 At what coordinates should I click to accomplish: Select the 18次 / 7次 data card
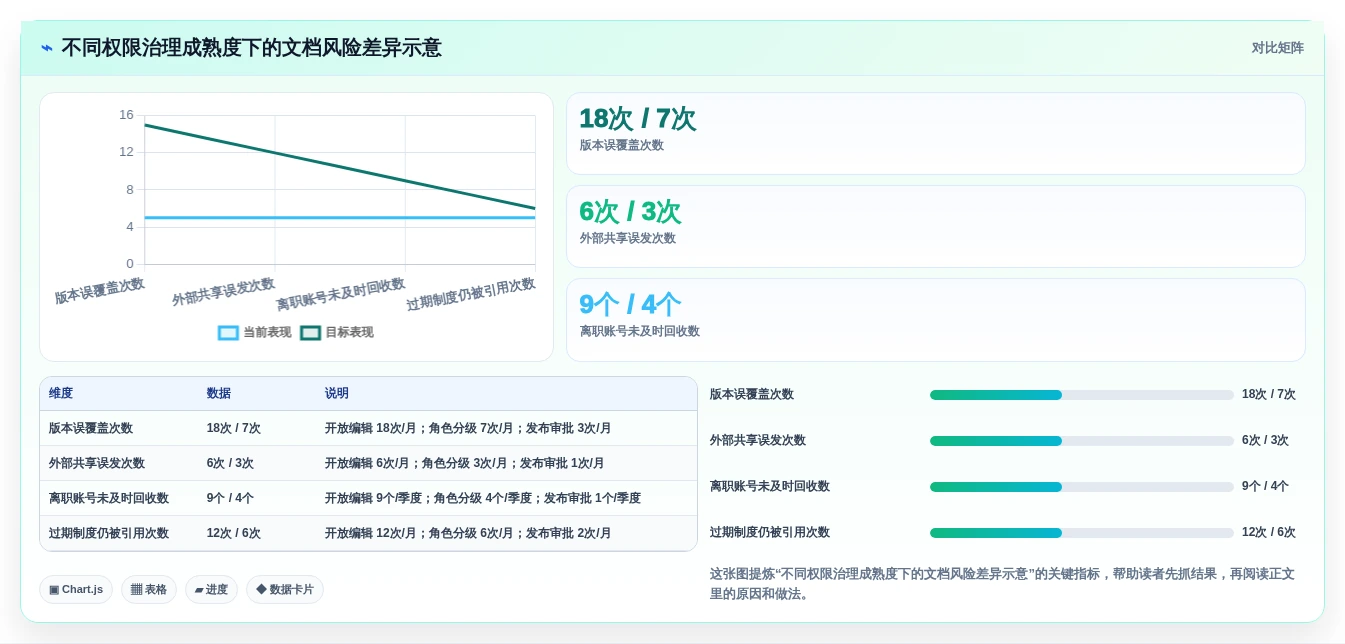[x=935, y=133]
